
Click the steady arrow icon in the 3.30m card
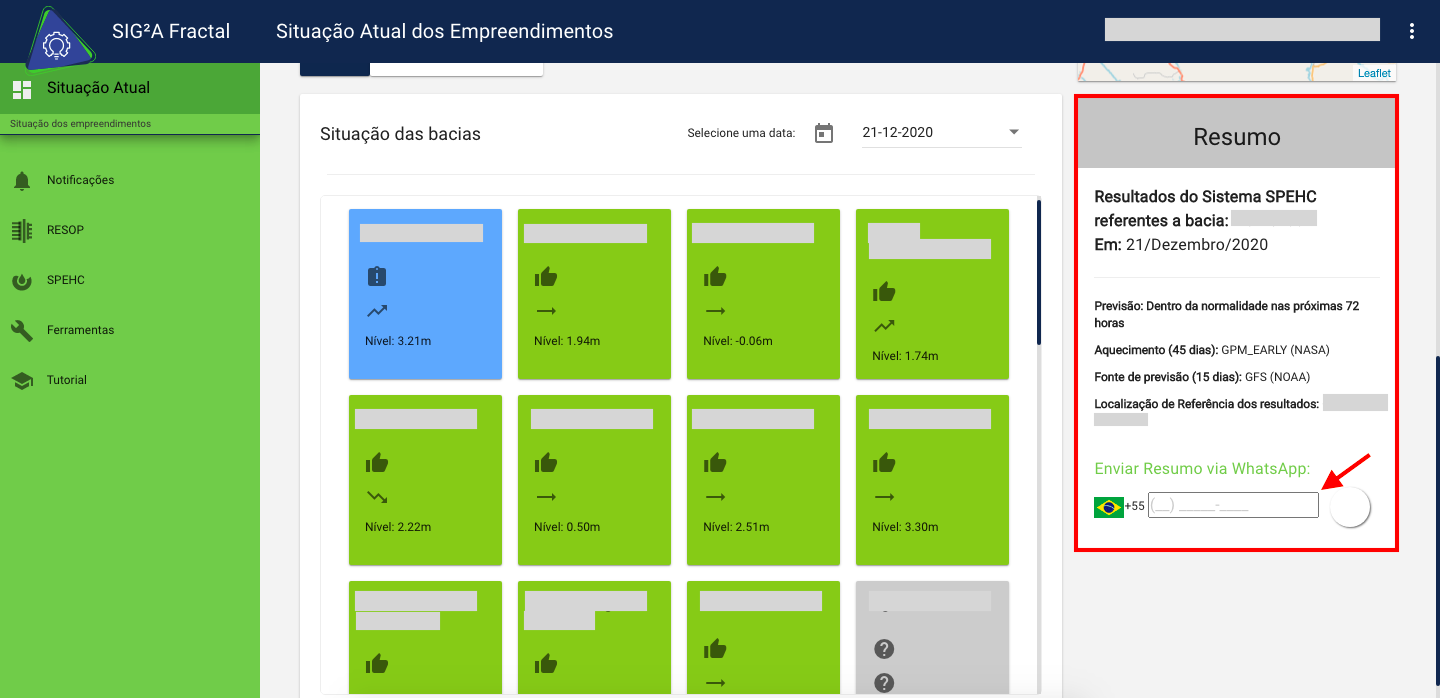[884, 496]
